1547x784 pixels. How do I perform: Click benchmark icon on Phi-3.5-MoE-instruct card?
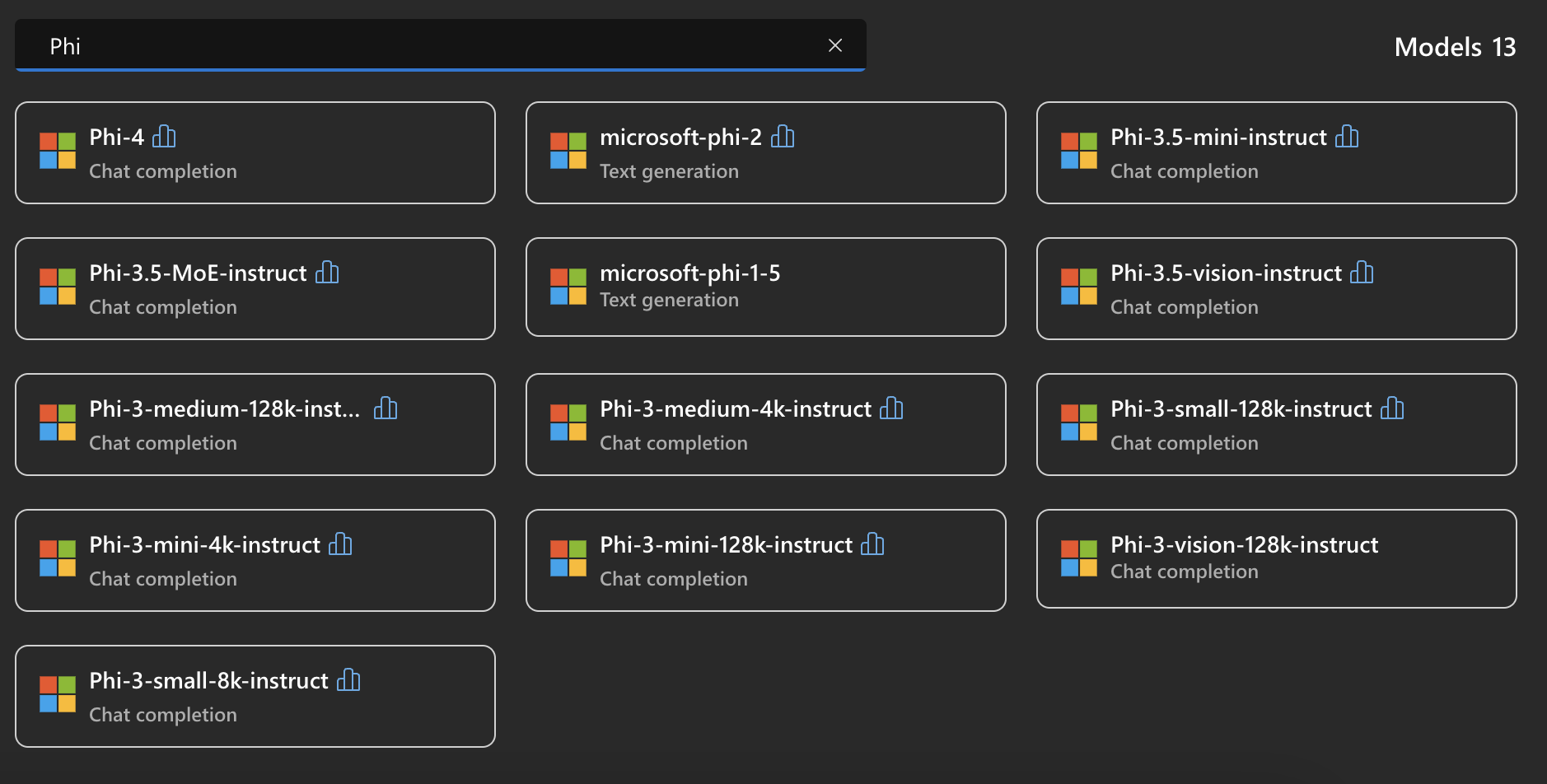pos(327,273)
